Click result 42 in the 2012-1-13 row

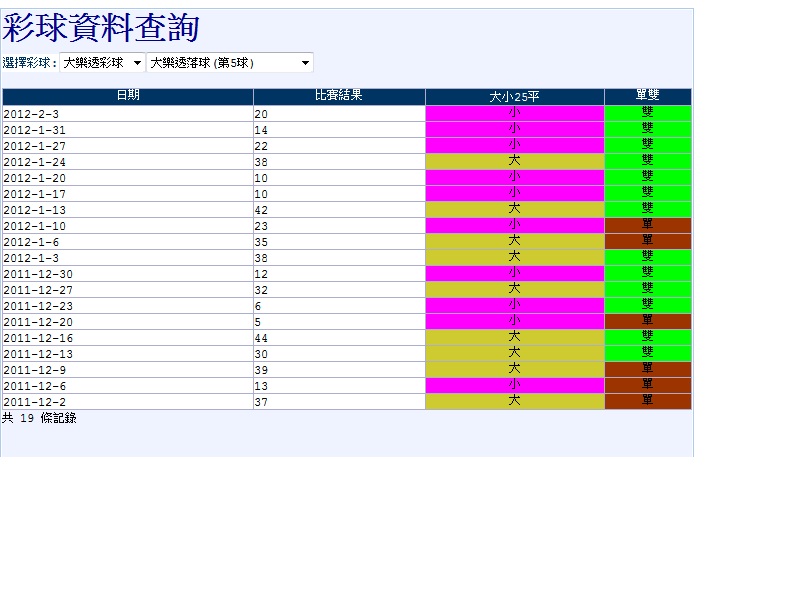coord(339,210)
